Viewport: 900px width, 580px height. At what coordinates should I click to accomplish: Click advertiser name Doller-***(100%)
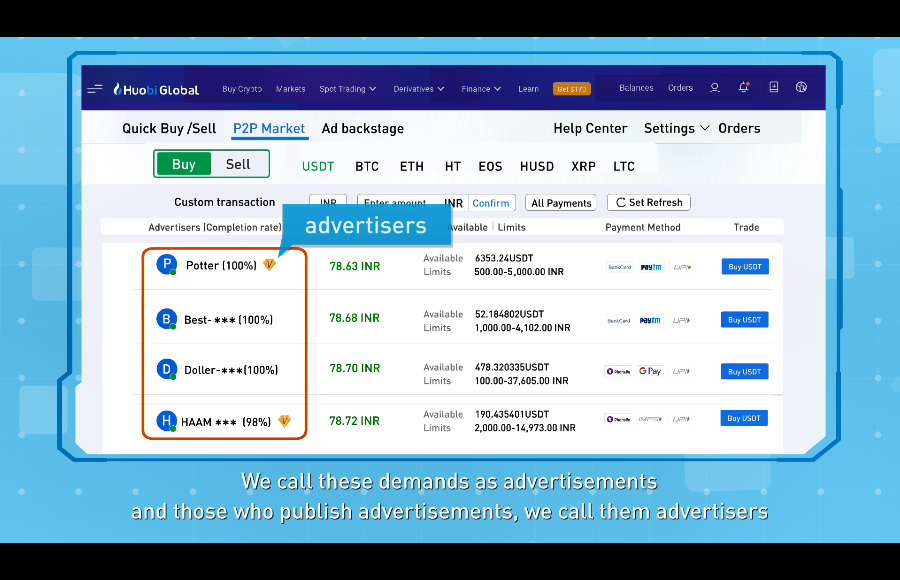point(231,370)
